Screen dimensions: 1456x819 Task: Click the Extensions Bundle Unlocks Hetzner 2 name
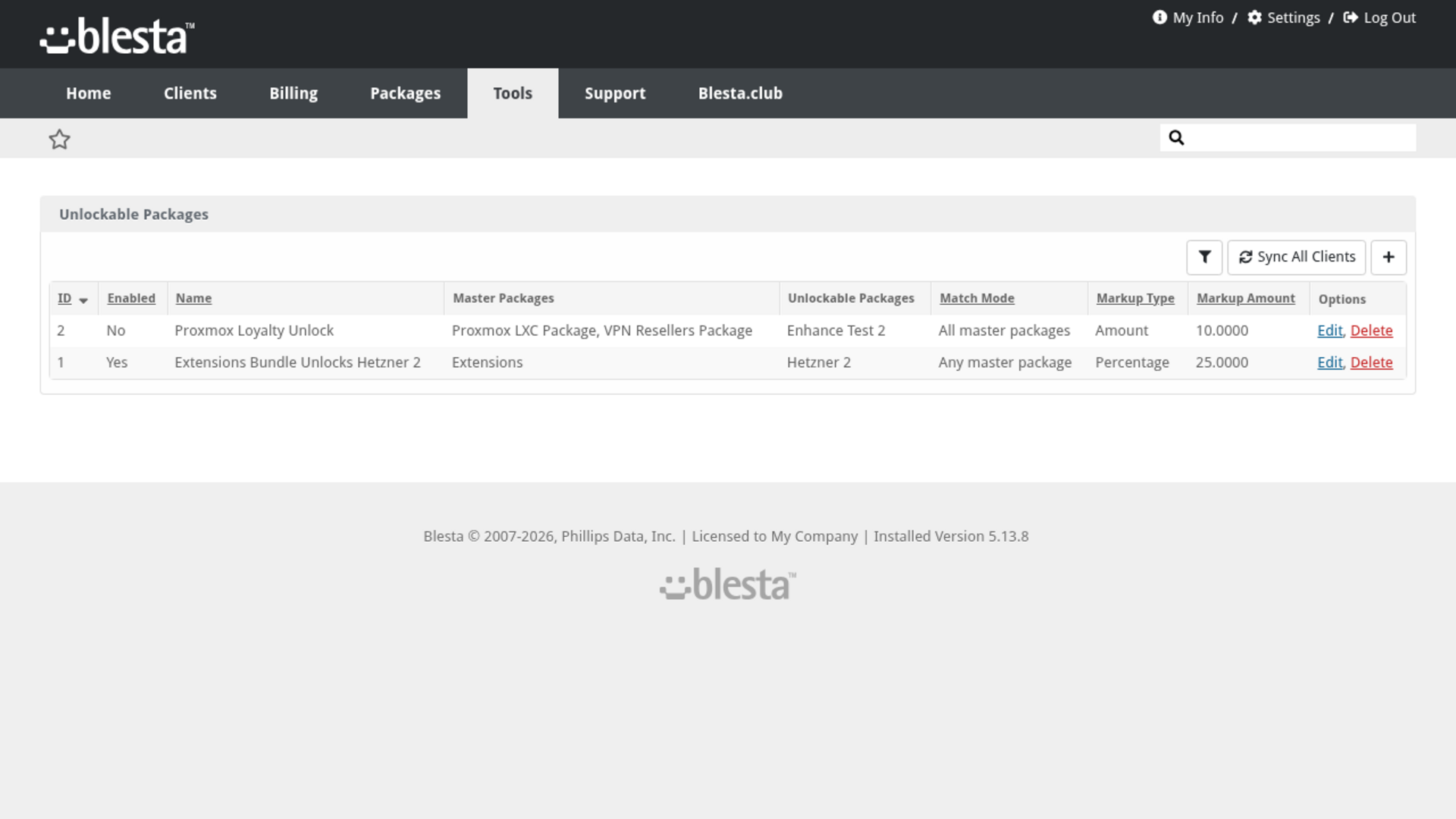coord(297,362)
